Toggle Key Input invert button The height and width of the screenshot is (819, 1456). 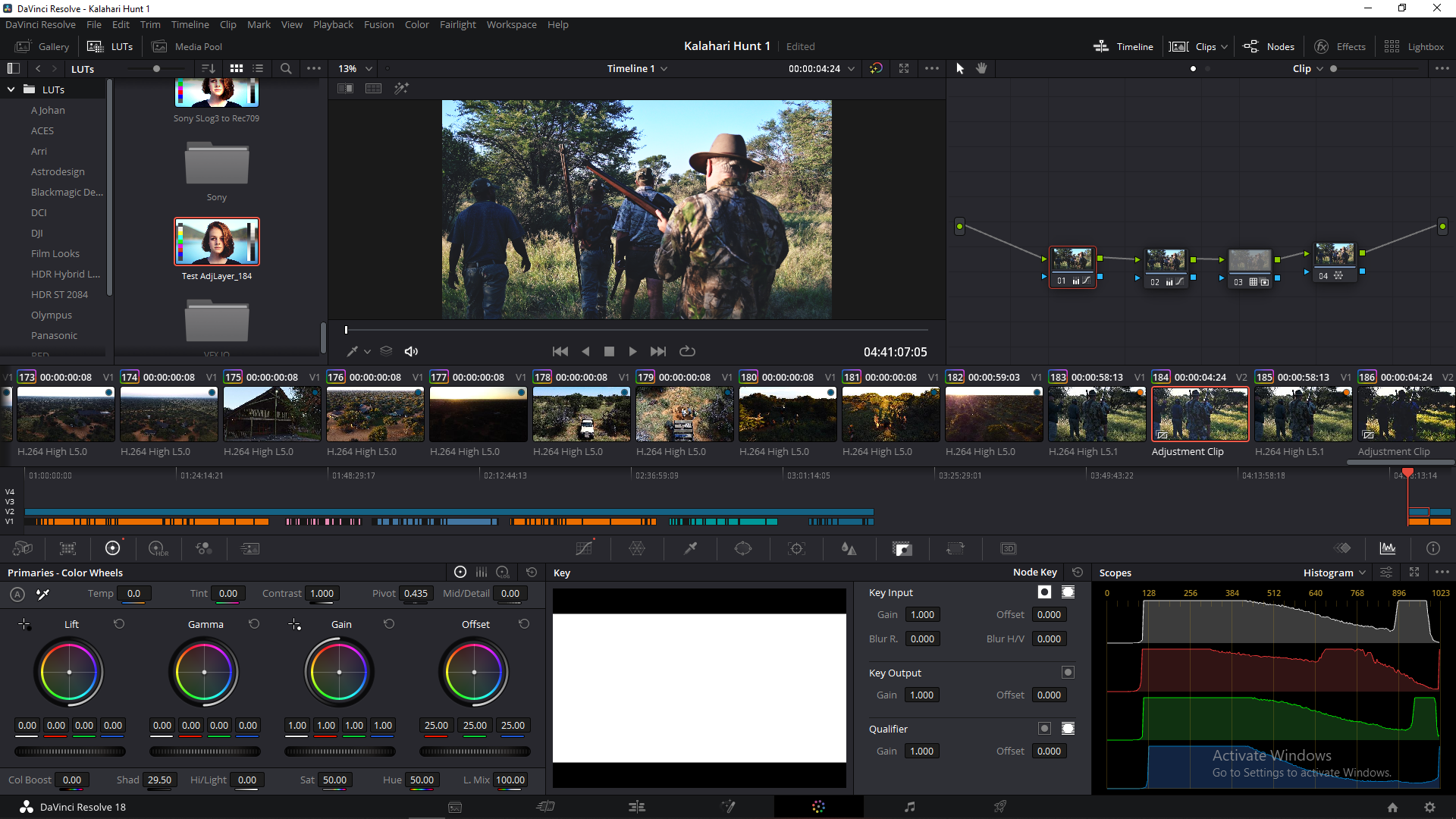coord(1044,592)
